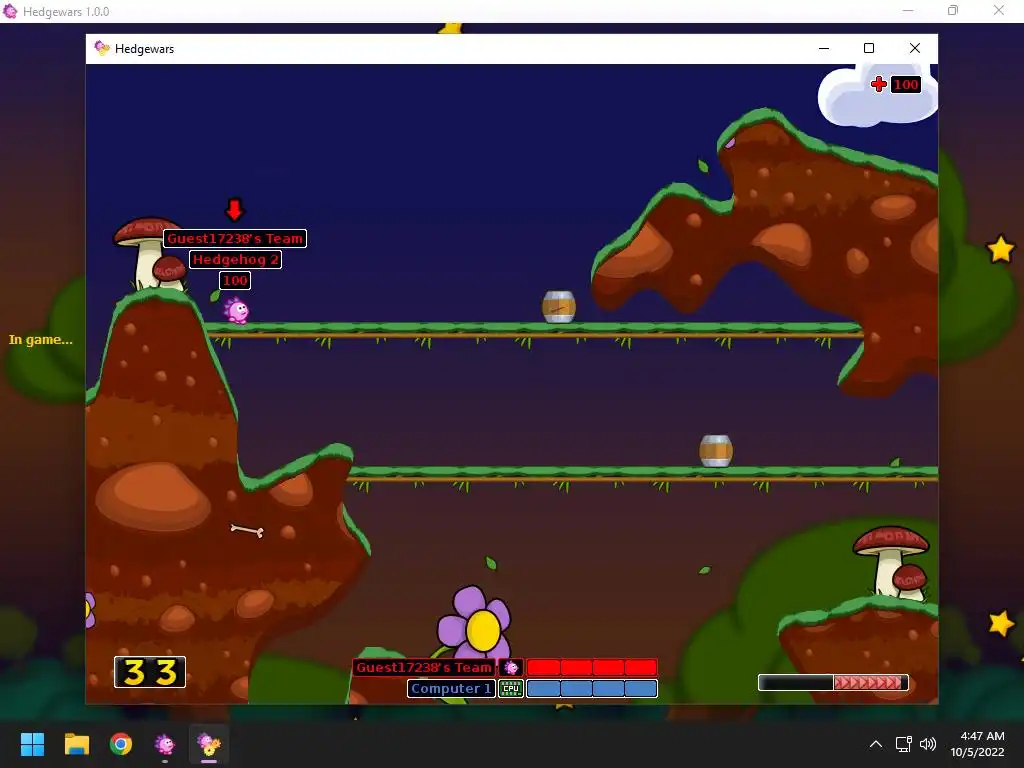Minimize the inner Hedgewars game window
Screen dimensions: 1024x768
[824, 48]
